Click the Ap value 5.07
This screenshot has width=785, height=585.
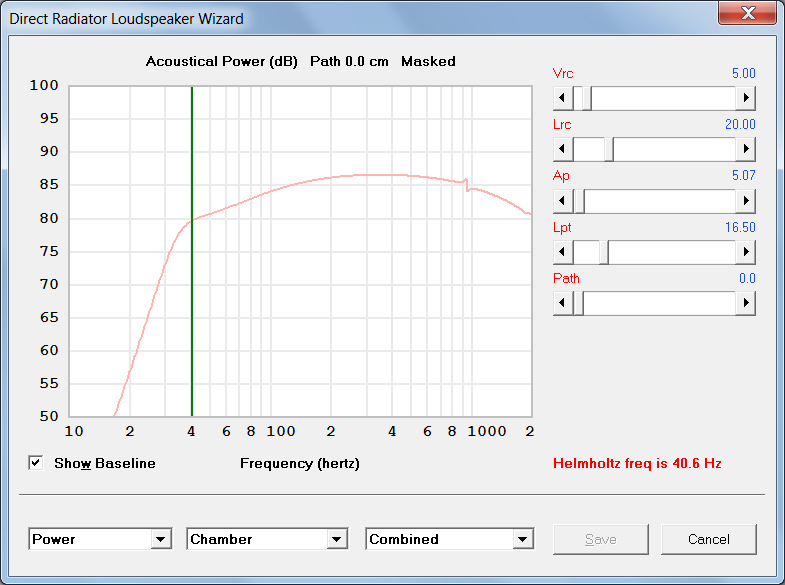pyautogui.click(x=743, y=175)
